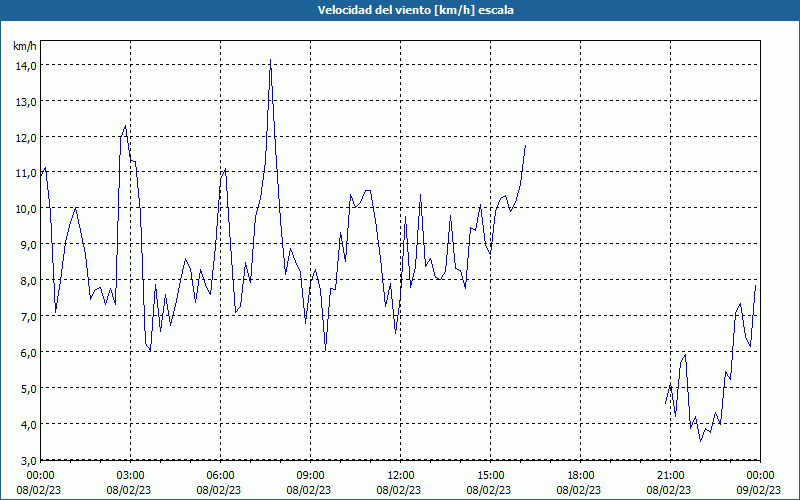Click the 13,0 value on the y-axis
800x500 pixels.
(26, 101)
